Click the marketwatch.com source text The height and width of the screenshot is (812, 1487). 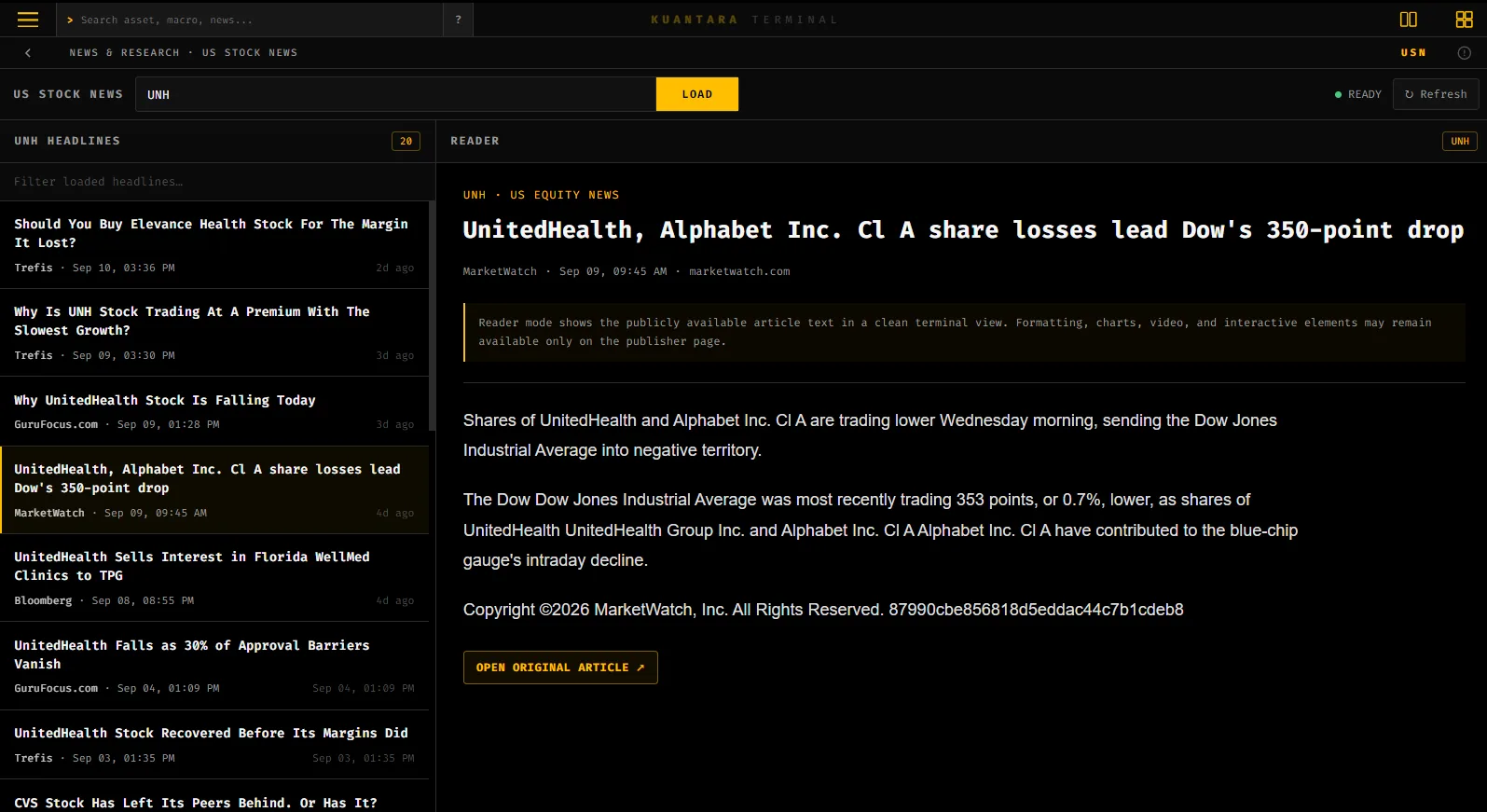(739, 271)
